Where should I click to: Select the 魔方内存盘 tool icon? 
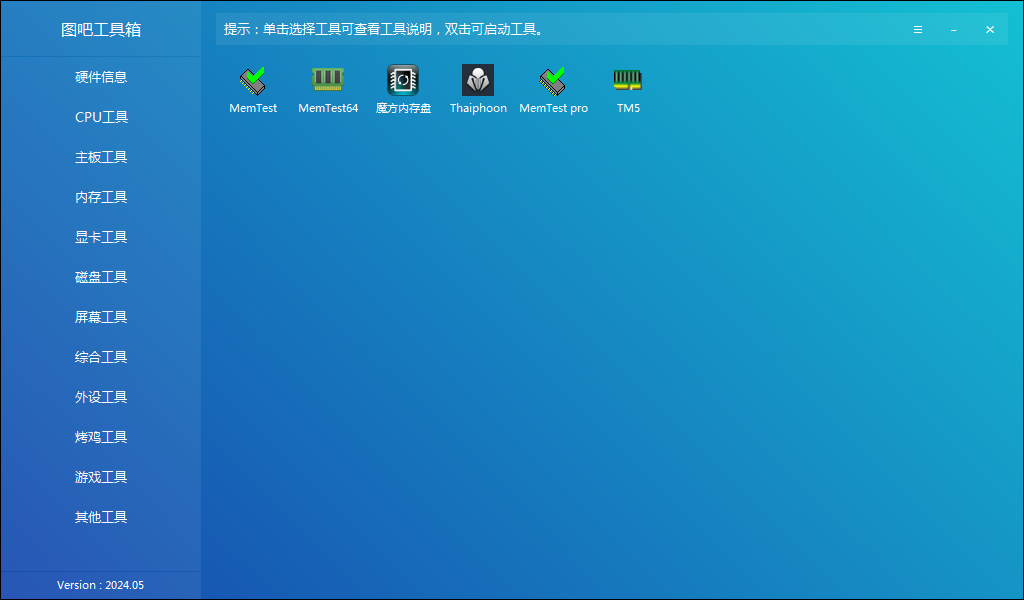click(403, 80)
